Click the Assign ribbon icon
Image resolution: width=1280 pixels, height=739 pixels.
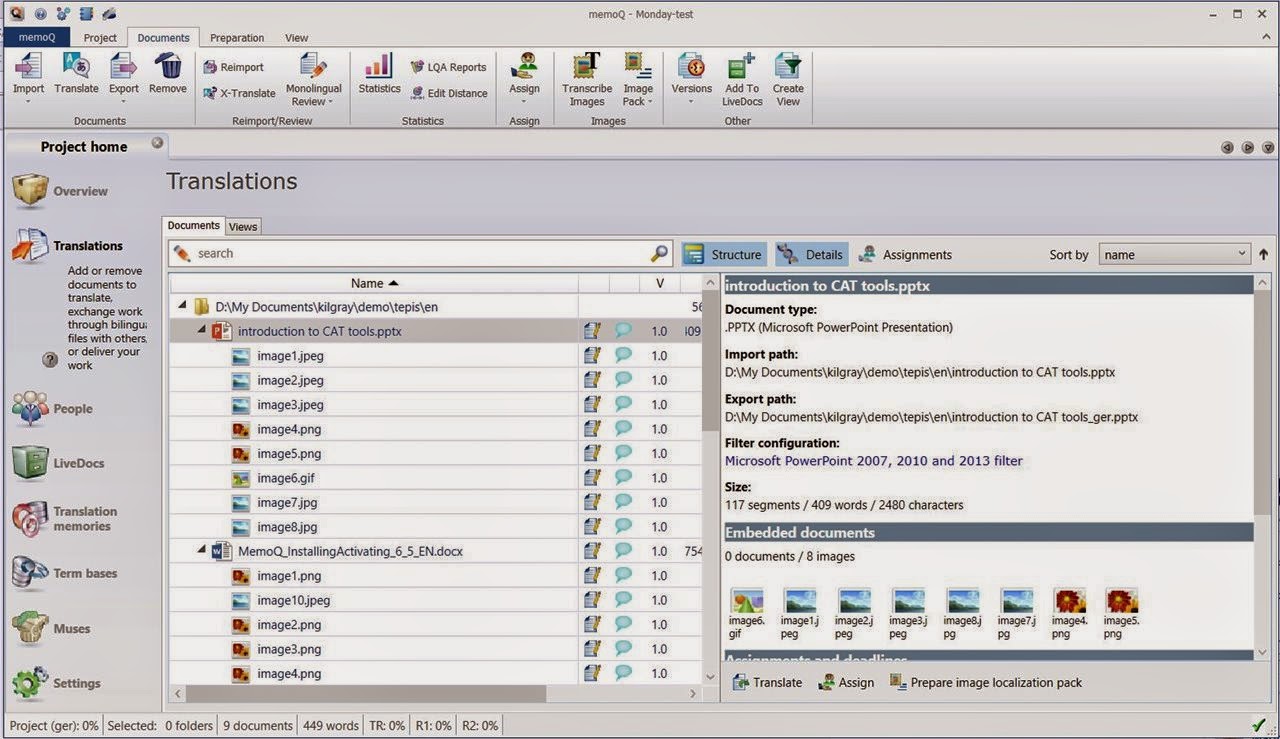tap(524, 67)
